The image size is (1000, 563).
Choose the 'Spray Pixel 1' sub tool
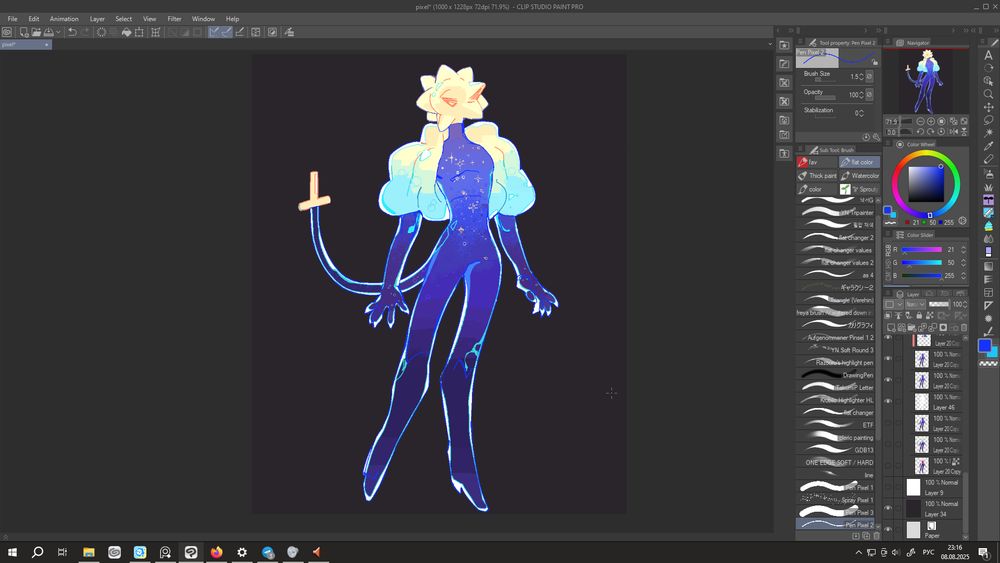837,500
